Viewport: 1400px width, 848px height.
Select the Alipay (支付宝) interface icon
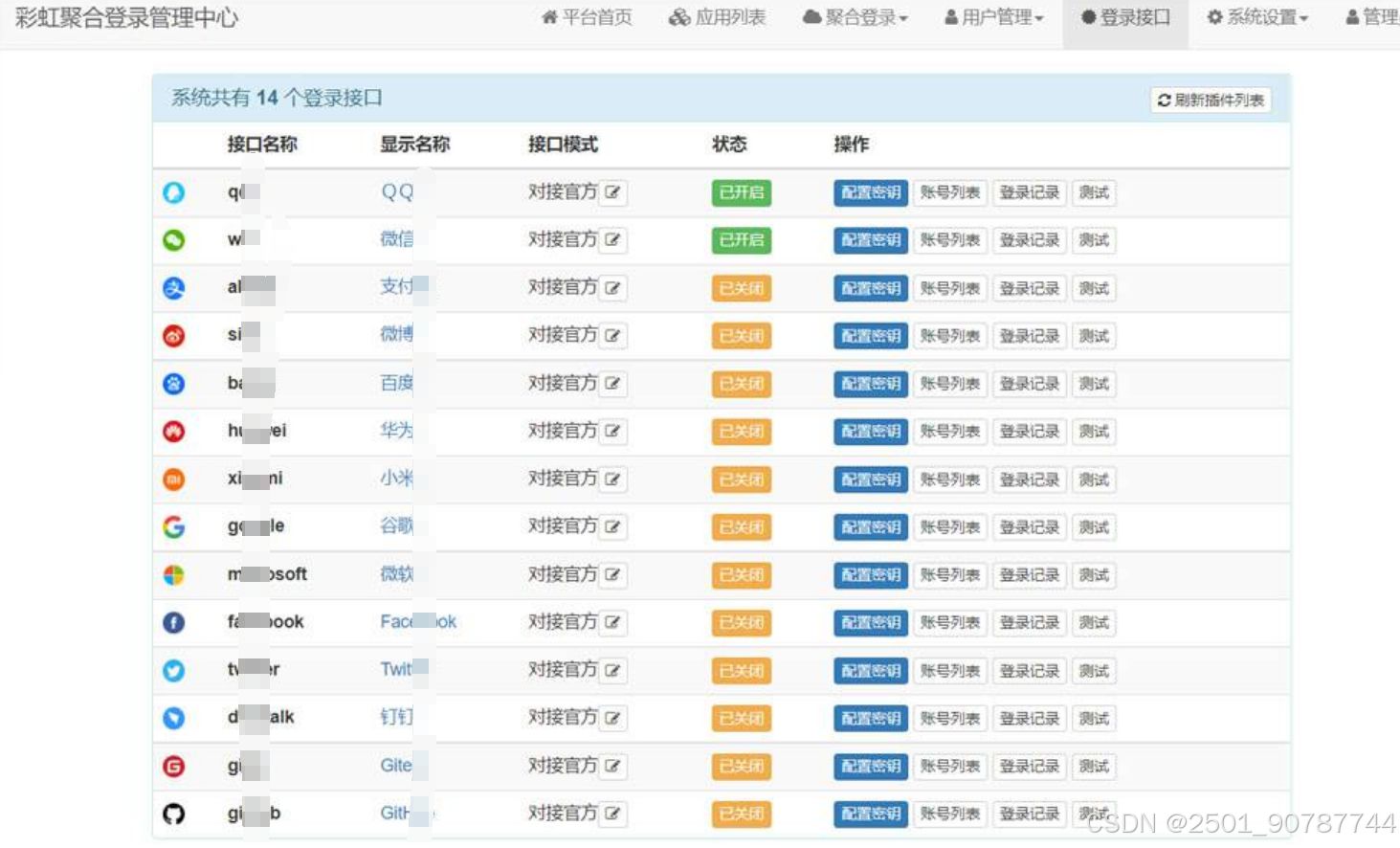[173, 288]
